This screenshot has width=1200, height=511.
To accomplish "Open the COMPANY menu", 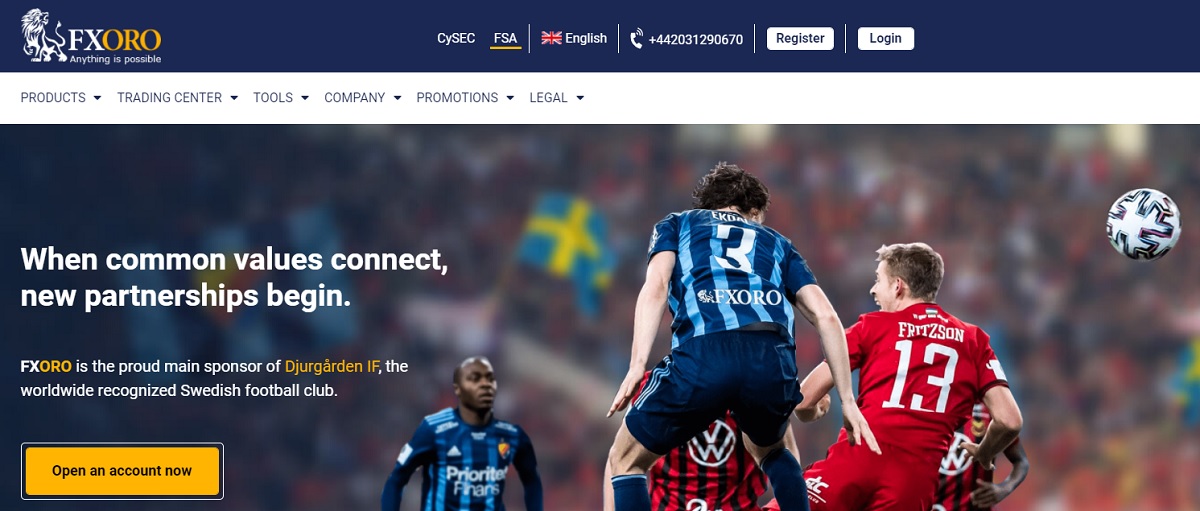I will pos(362,98).
